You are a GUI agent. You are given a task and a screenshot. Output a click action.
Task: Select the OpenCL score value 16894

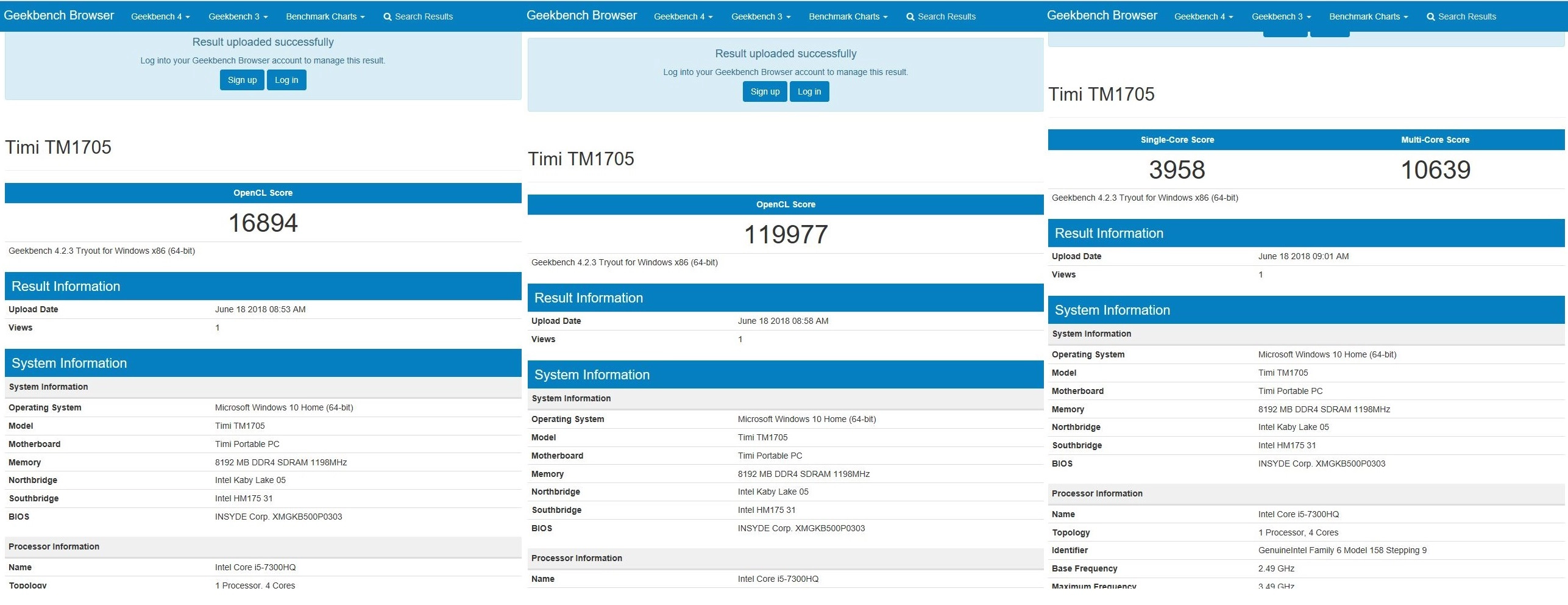[263, 223]
